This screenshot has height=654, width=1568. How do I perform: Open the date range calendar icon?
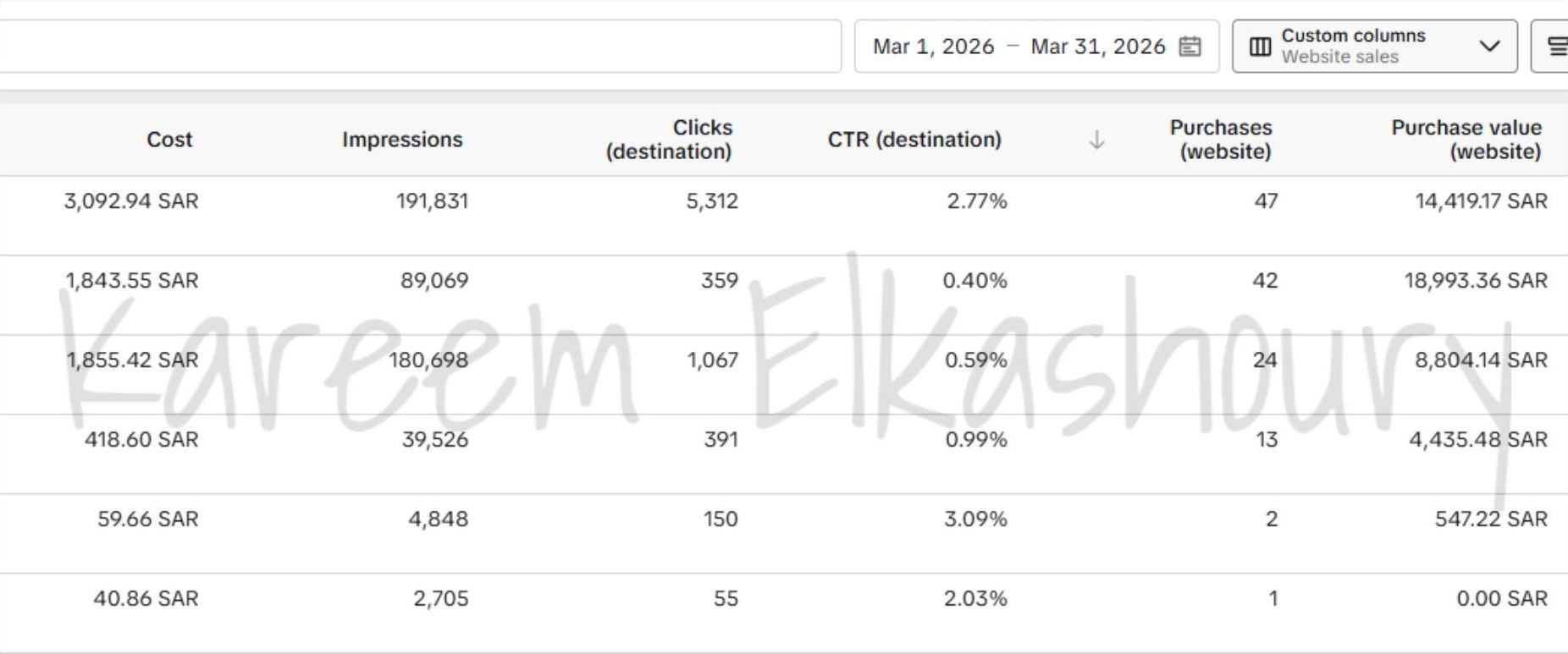(x=1190, y=47)
